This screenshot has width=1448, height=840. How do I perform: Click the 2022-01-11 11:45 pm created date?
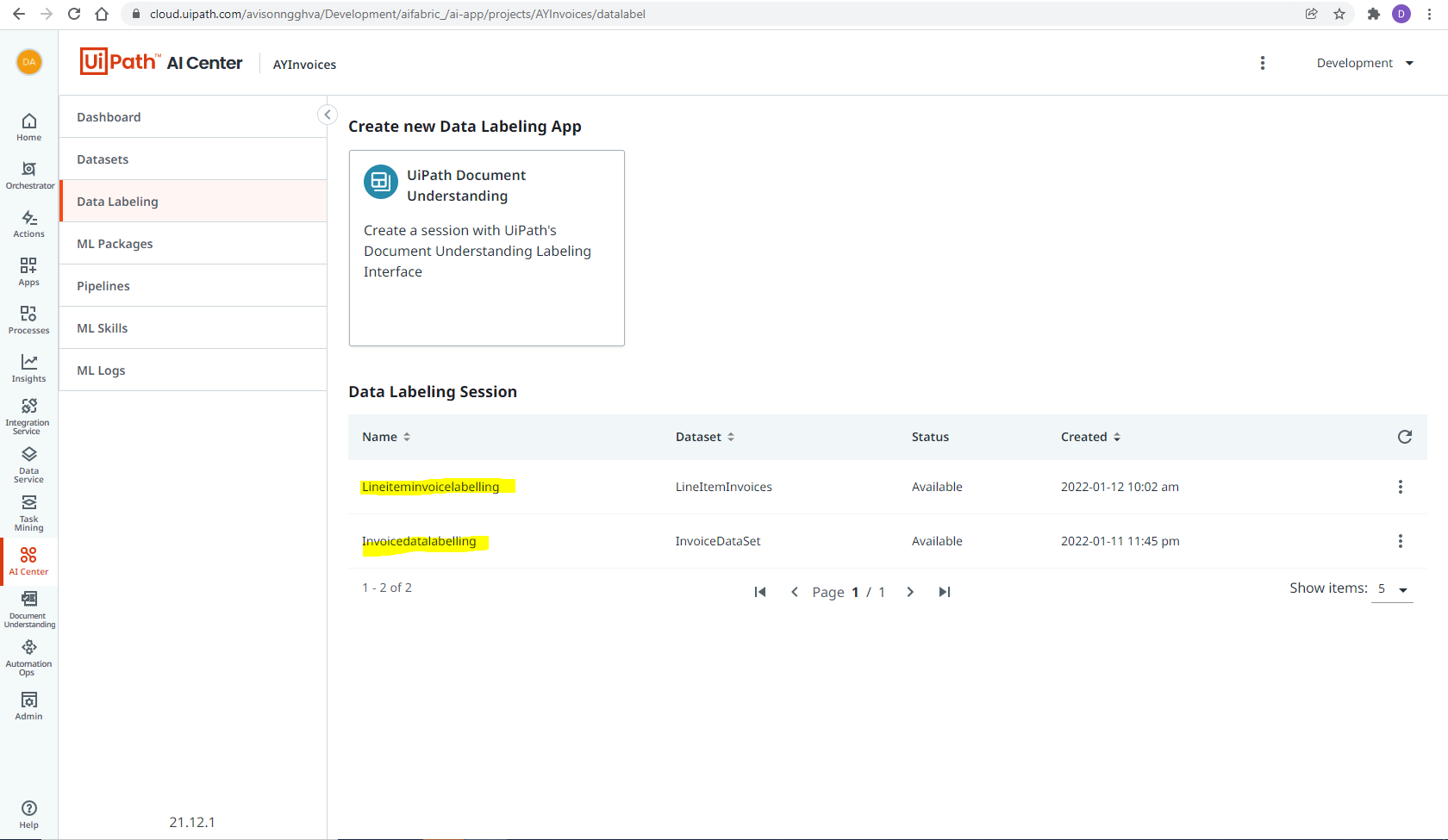1120,541
